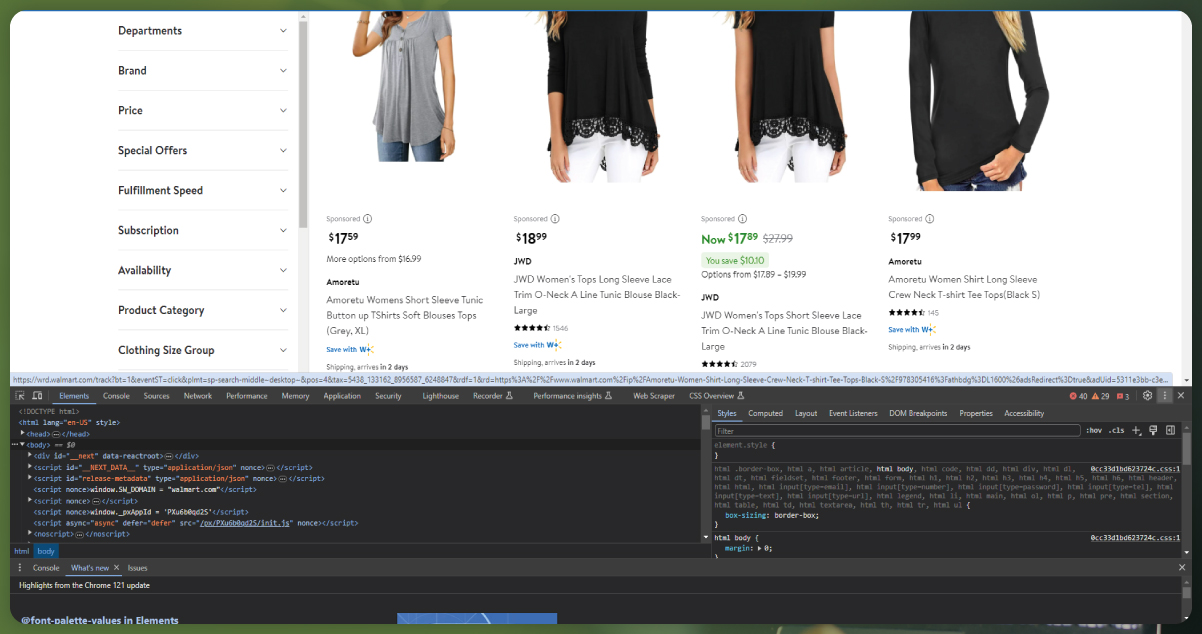Expand the div id __next node
Screen dimensions: 1202x634
[x=30, y=455]
